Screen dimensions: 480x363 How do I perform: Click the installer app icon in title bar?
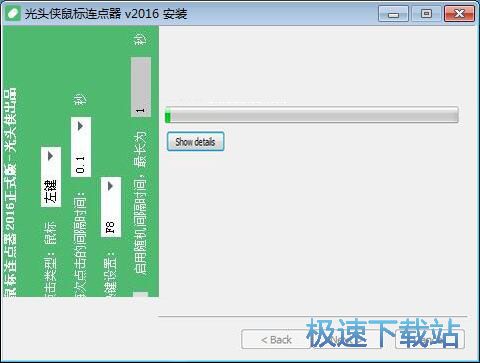tap(13, 14)
